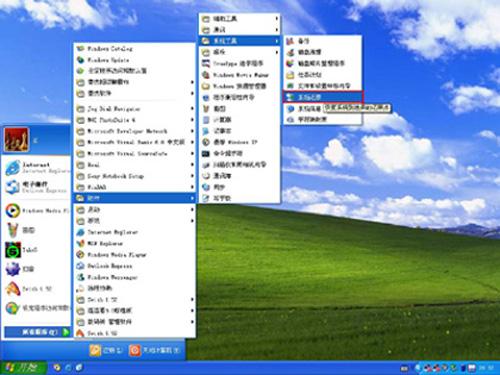Expand the Games folder in All Programs
This screenshot has width=500, height=375.
[x=134, y=221]
